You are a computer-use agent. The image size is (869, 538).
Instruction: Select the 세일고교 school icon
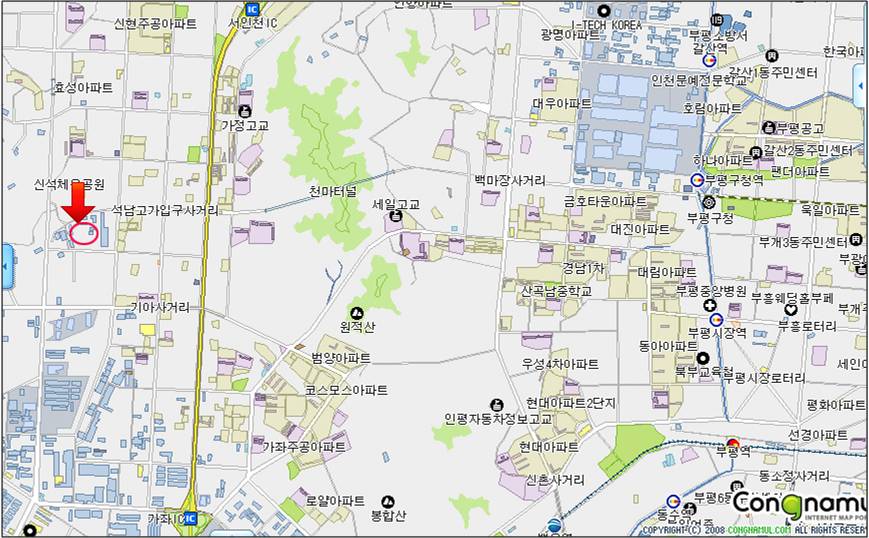(x=396, y=217)
